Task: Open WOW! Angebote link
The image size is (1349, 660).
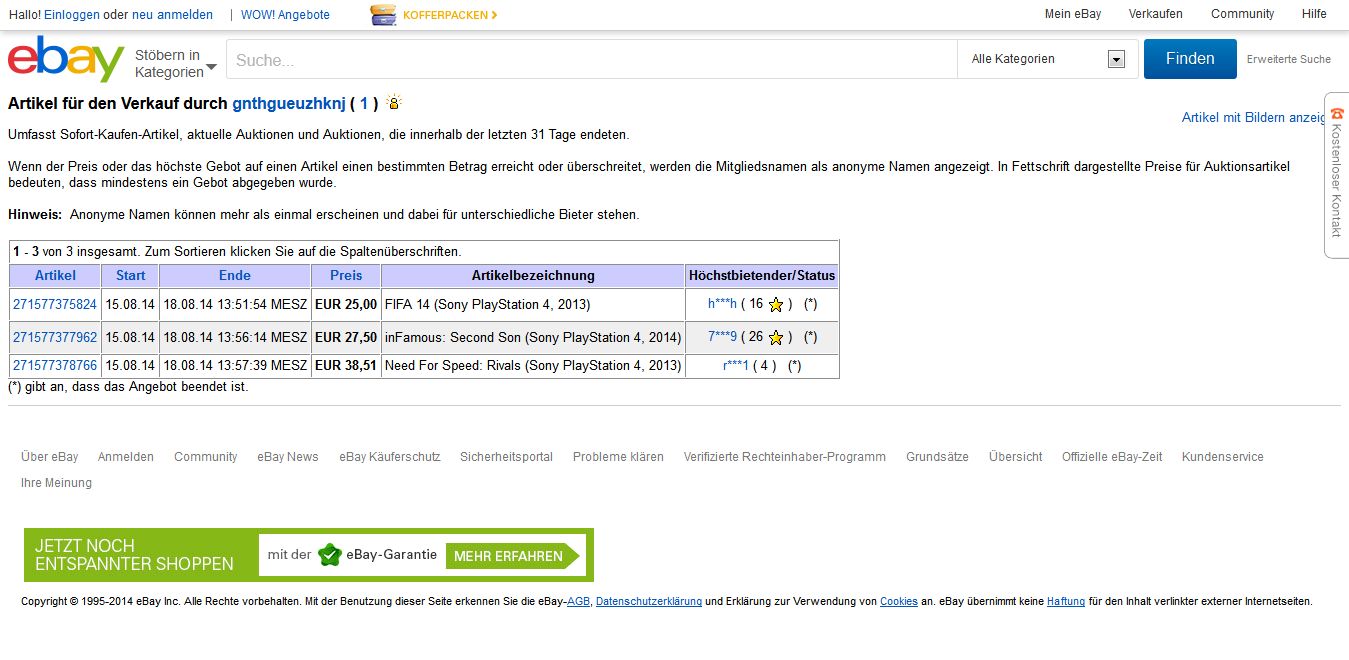Action: pyautogui.click(x=285, y=15)
